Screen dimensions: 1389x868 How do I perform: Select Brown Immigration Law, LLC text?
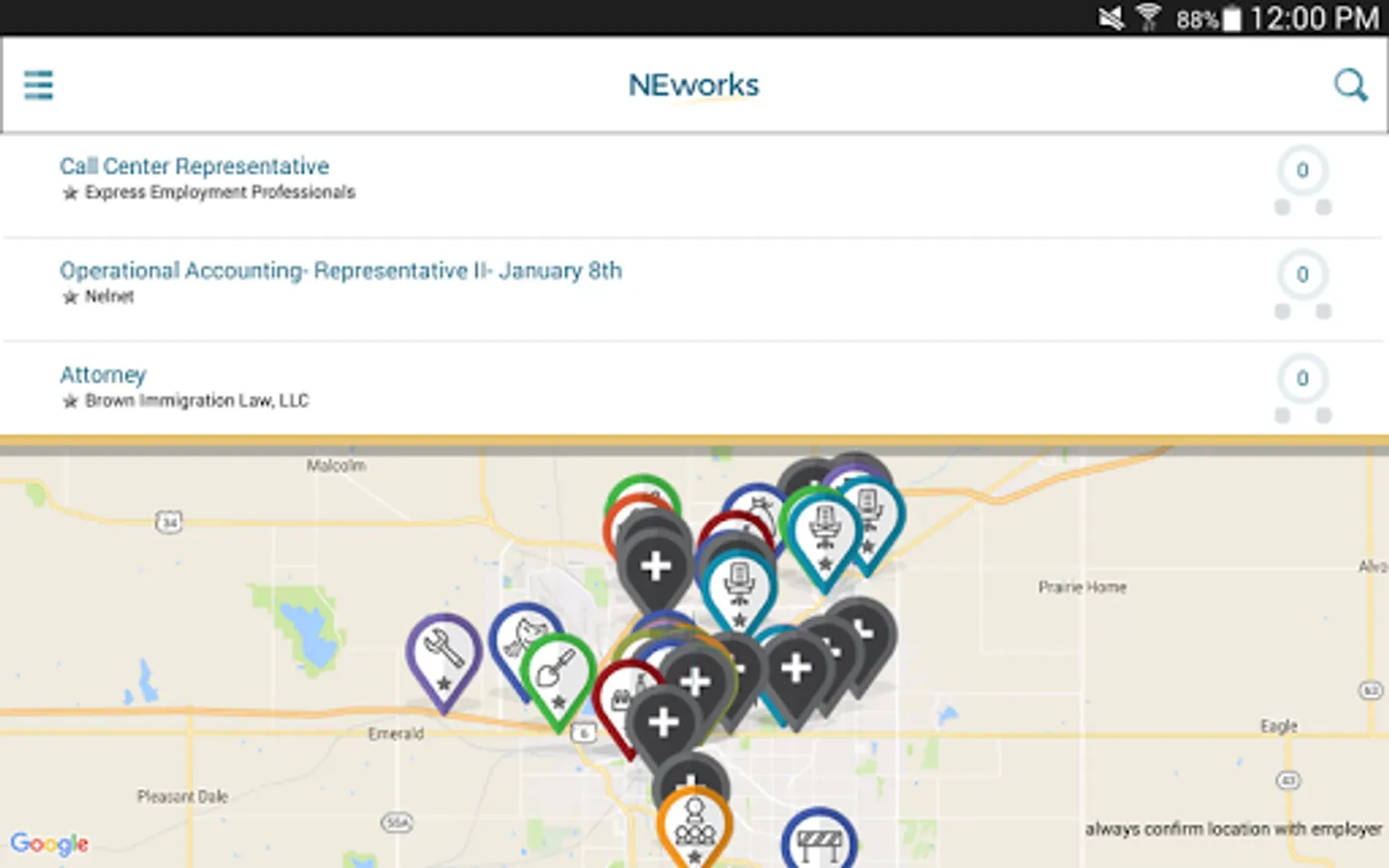(197, 400)
